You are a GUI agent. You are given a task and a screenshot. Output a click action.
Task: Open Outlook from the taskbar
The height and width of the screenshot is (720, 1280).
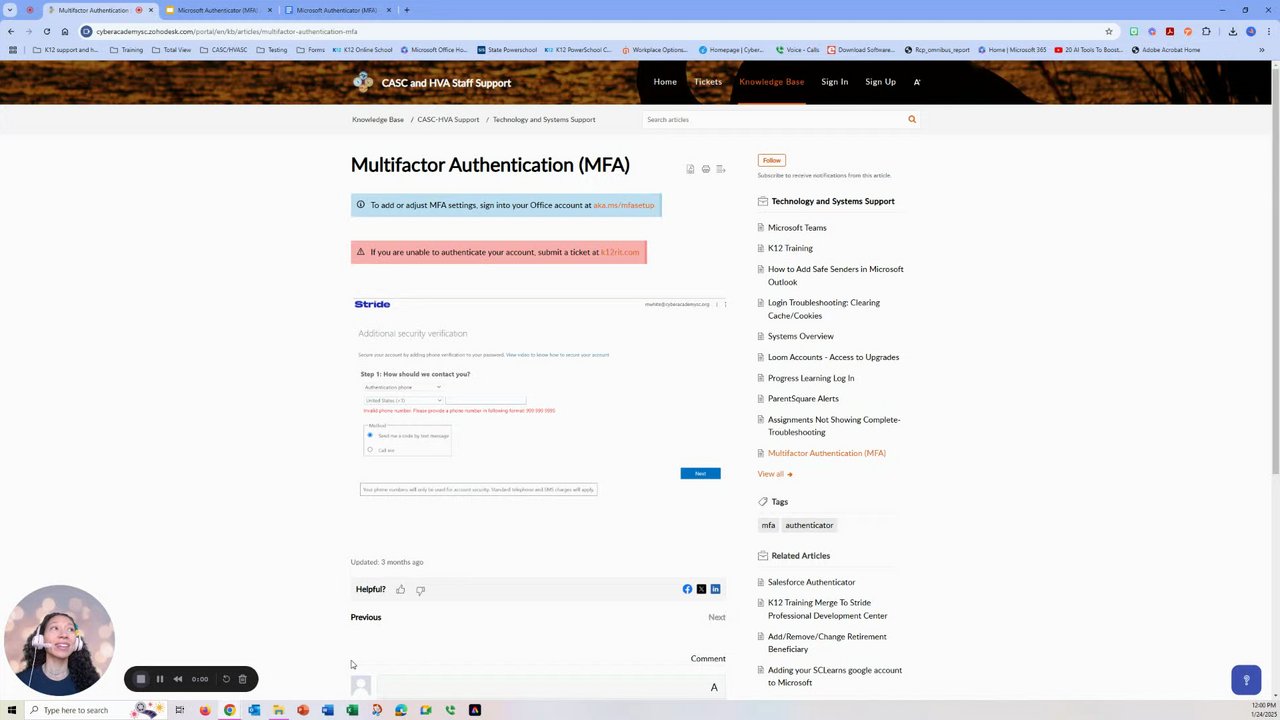pos(254,710)
